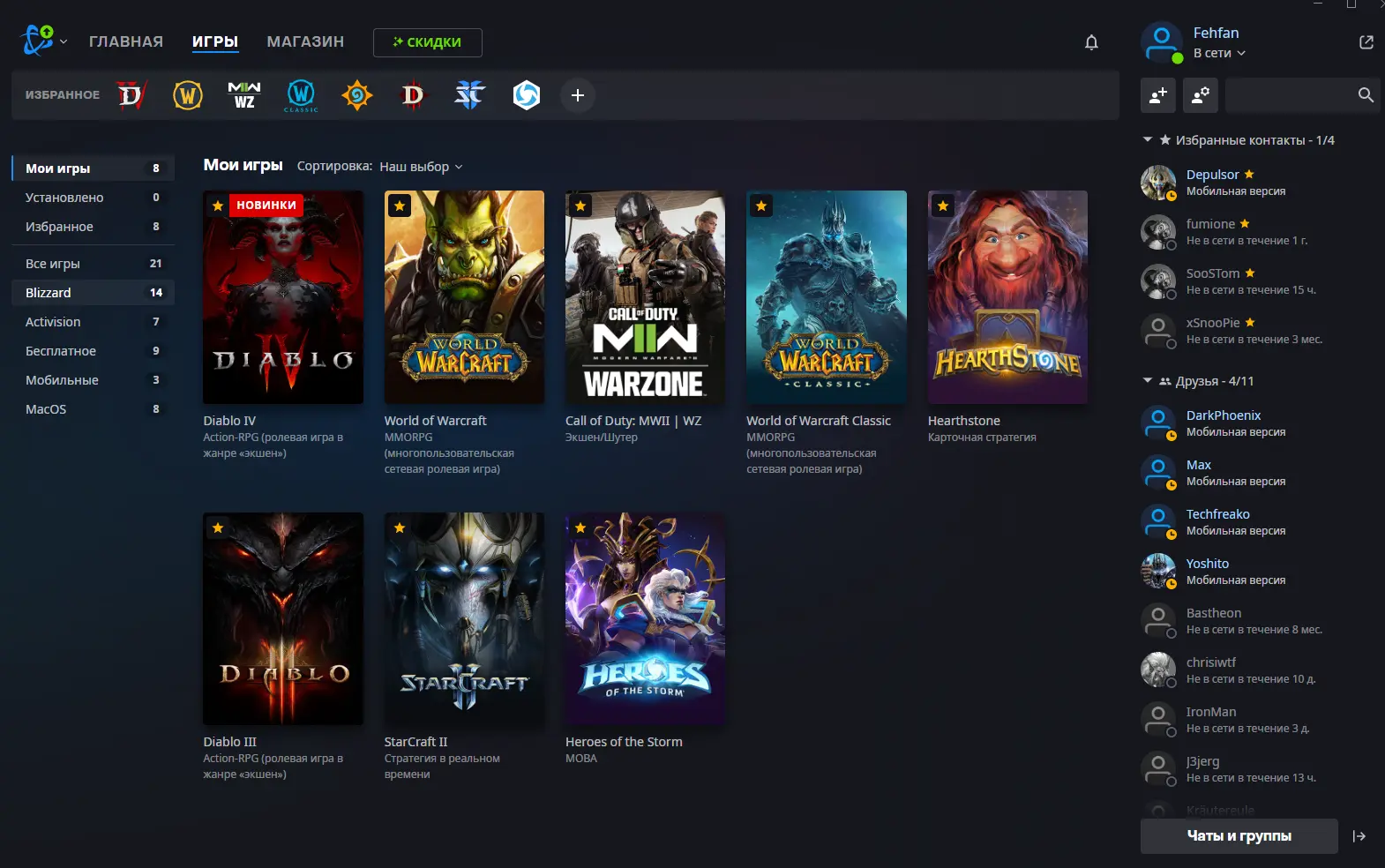Open the WoW Classic favorites icon
Image resolution: width=1385 pixels, height=868 pixels.
click(x=301, y=95)
